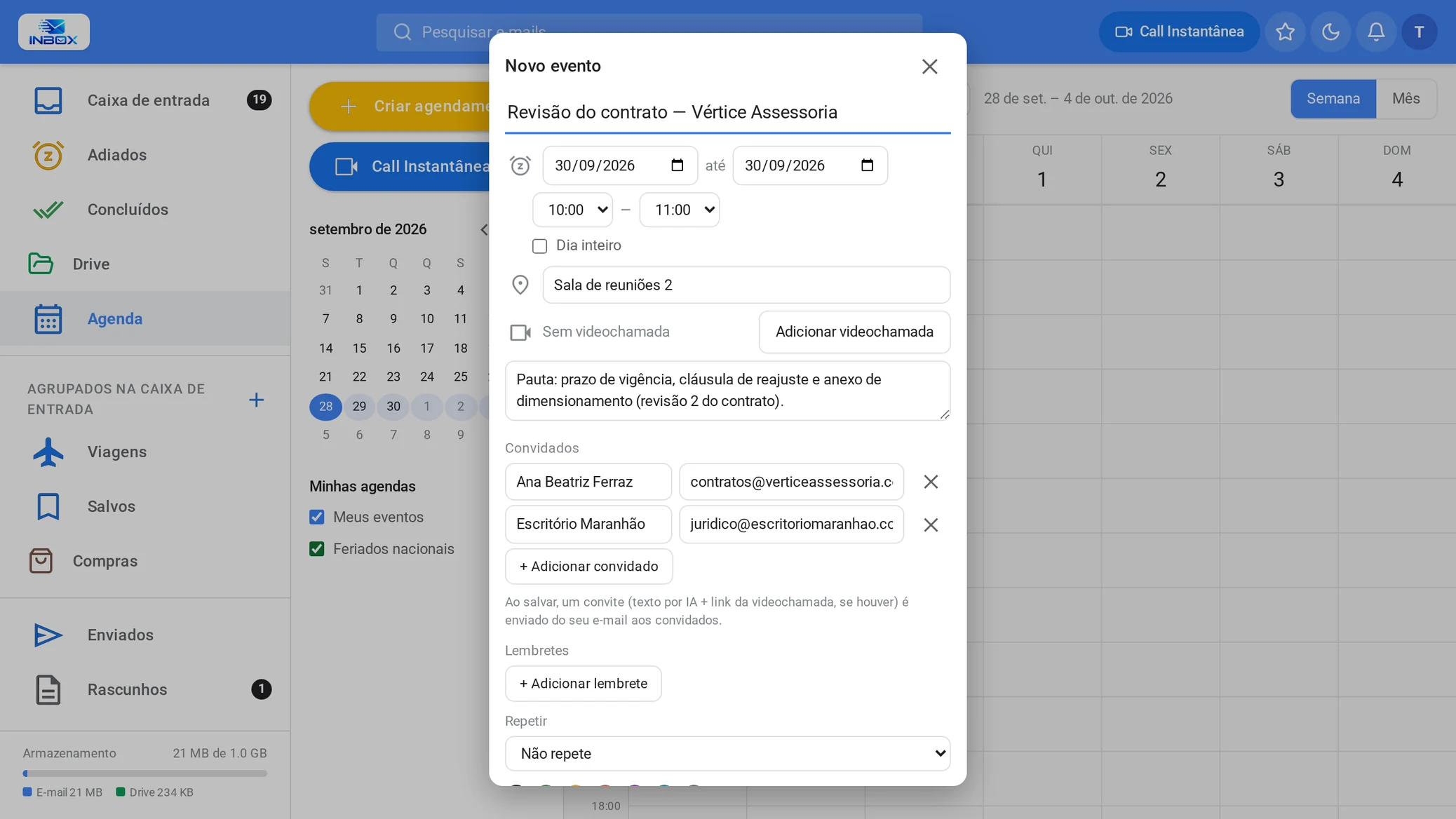Switch to Mês view tab
1456x819 pixels.
coord(1406,99)
